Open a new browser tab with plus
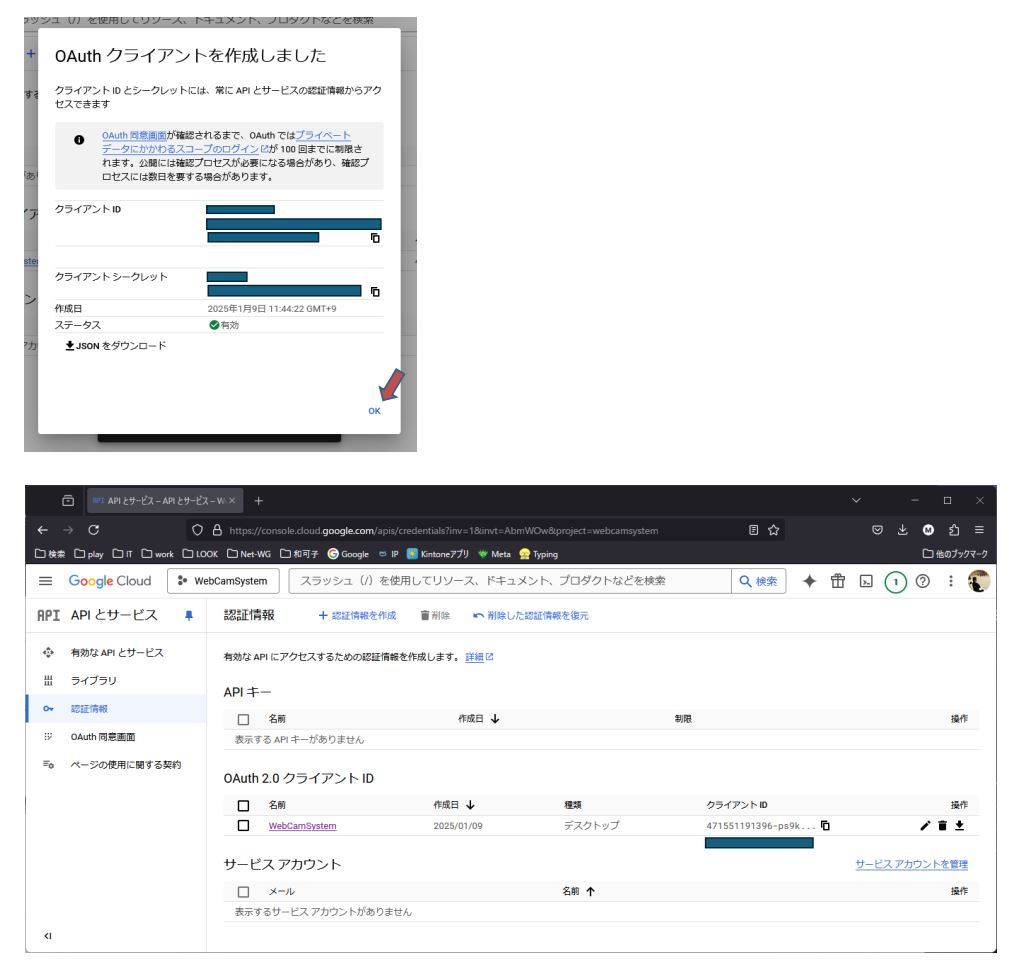This screenshot has height=973, width=1024. click(259, 501)
